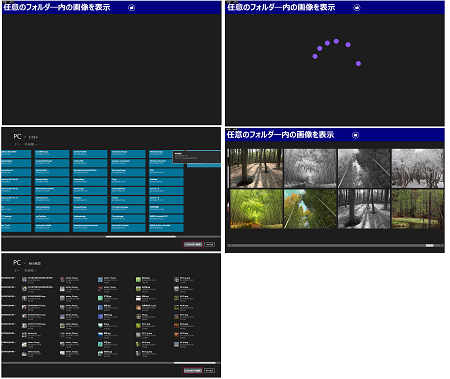Open brown forest path photo with tree shadows
Screen dimensions: 450x379
(x=256, y=168)
